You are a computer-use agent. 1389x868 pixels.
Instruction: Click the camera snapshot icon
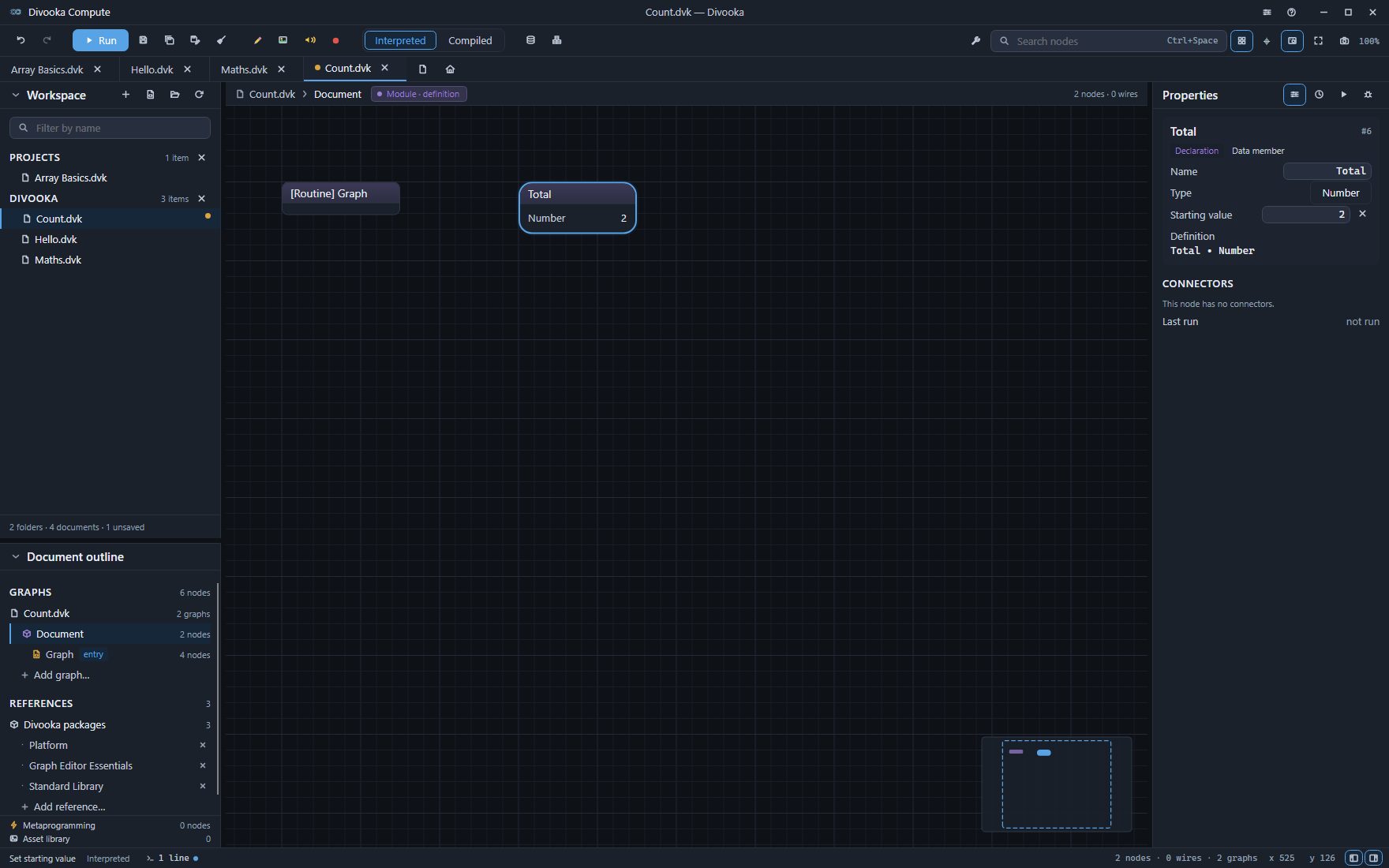(1344, 41)
